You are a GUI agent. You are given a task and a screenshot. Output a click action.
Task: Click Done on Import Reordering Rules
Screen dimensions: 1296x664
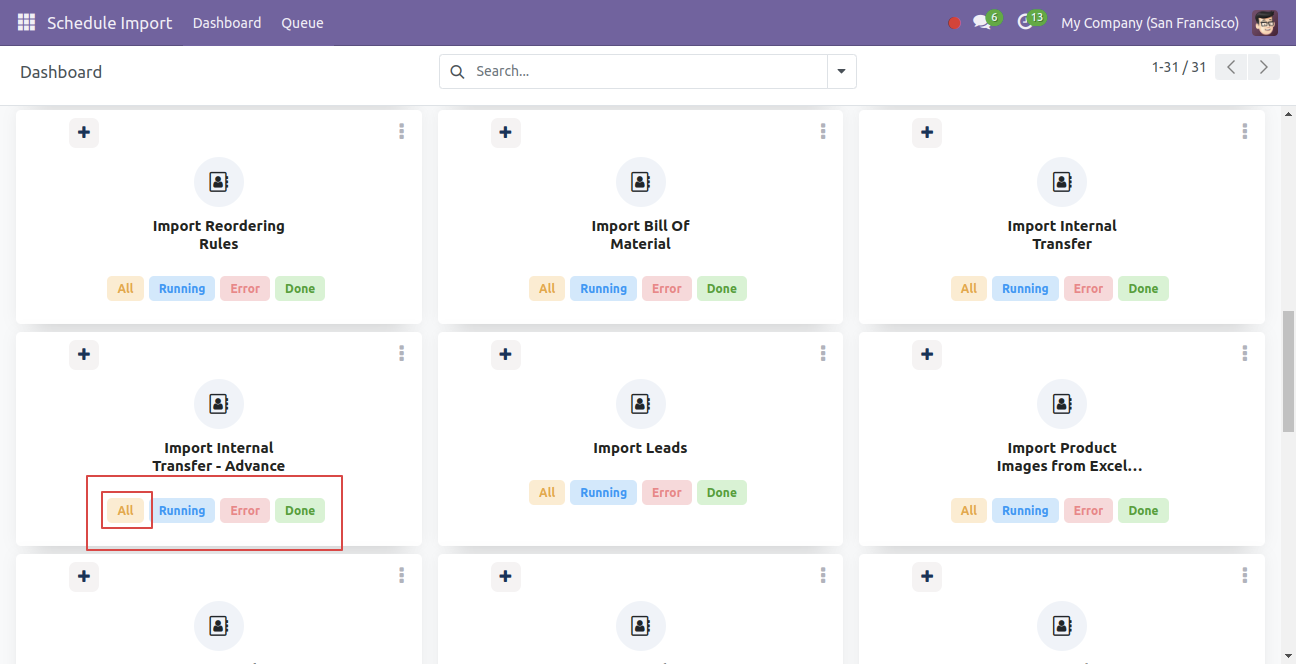[300, 289]
